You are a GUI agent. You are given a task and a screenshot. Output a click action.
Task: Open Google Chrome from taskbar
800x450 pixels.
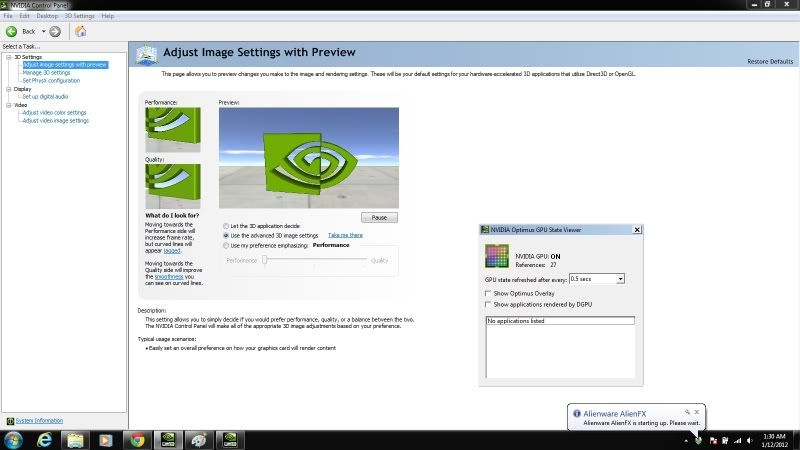[x=137, y=440]
